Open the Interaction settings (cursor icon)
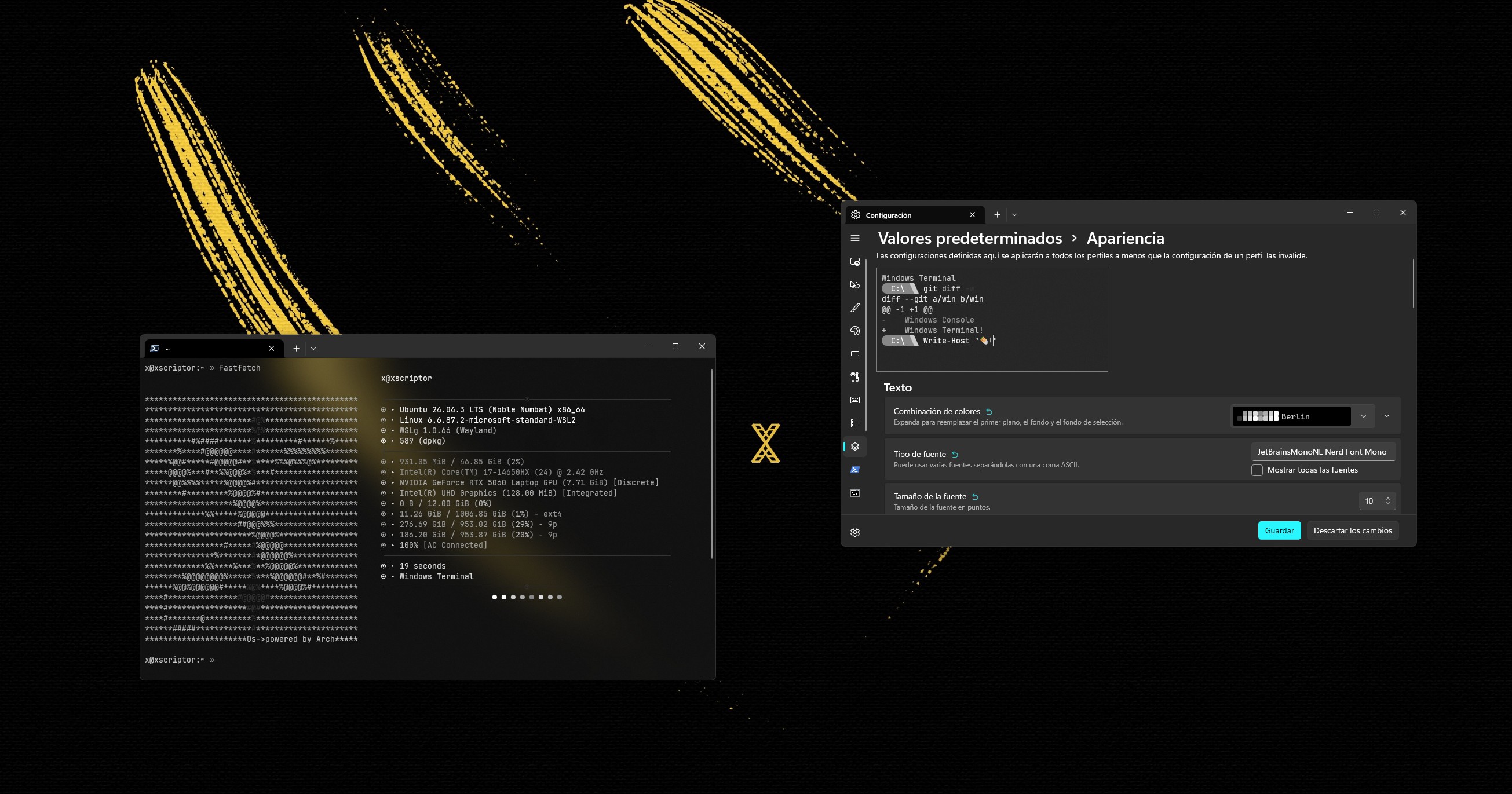This screenshot has height=794, width=1512. click(x=854, y=284)
